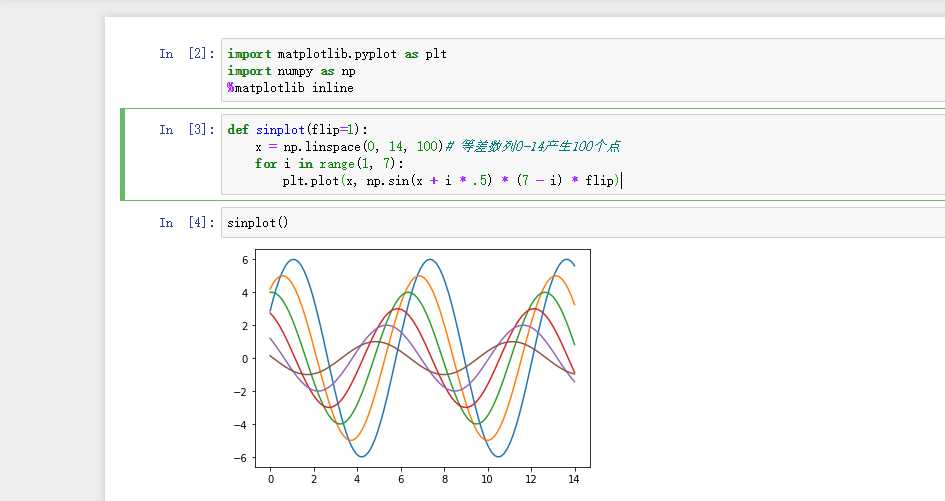Click the def sinplot(flip=1) line

(297, 130)
